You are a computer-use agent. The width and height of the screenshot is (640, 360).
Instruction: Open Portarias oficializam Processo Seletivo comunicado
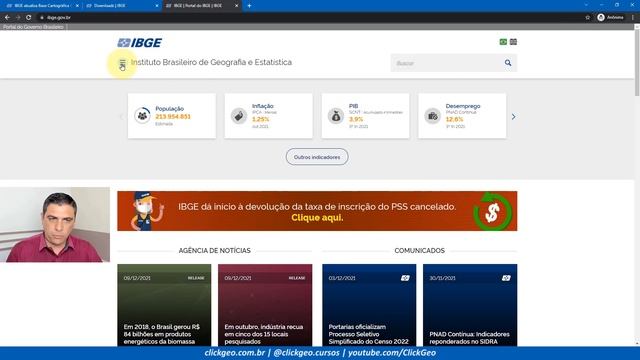coord(369,305)
